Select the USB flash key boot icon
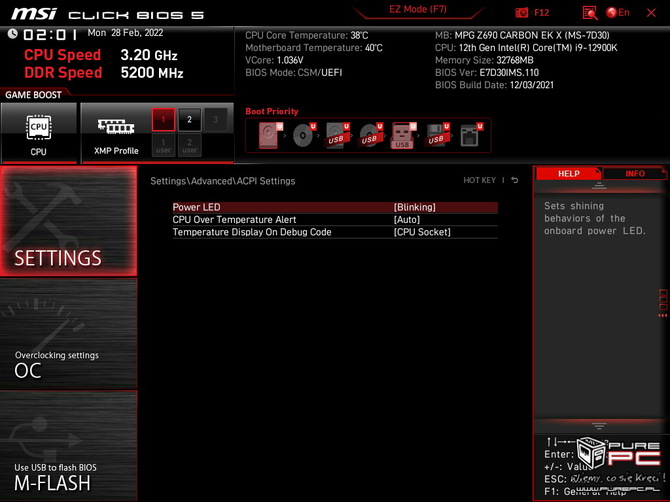The width and height of the screenshot is (670, 502). 403,135
